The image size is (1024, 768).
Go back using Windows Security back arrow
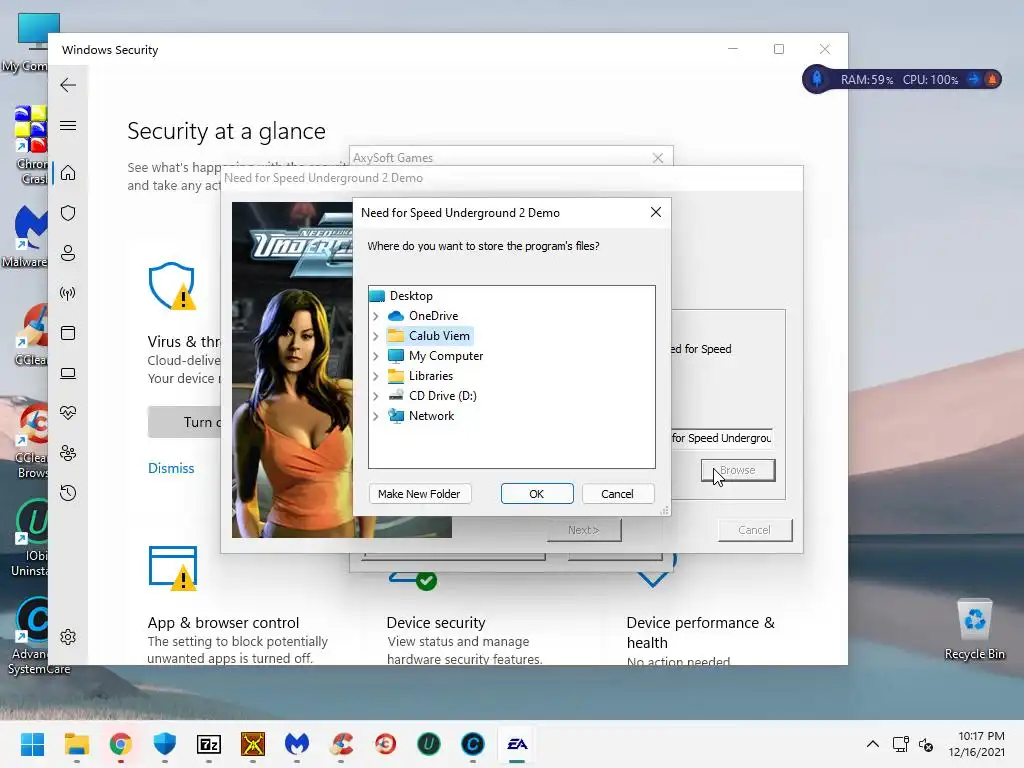coord(68,85)
